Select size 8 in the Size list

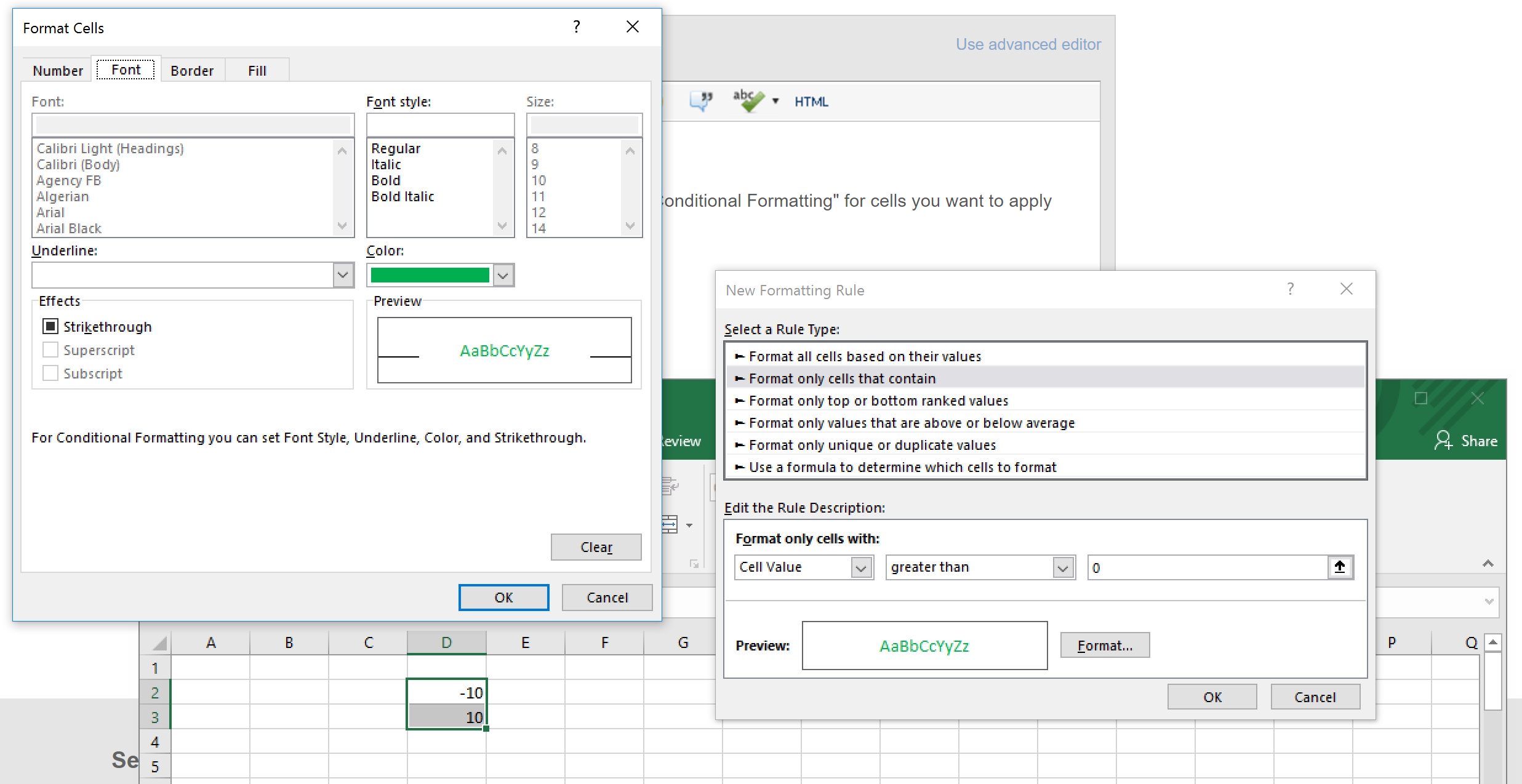[x=535, y=148]
